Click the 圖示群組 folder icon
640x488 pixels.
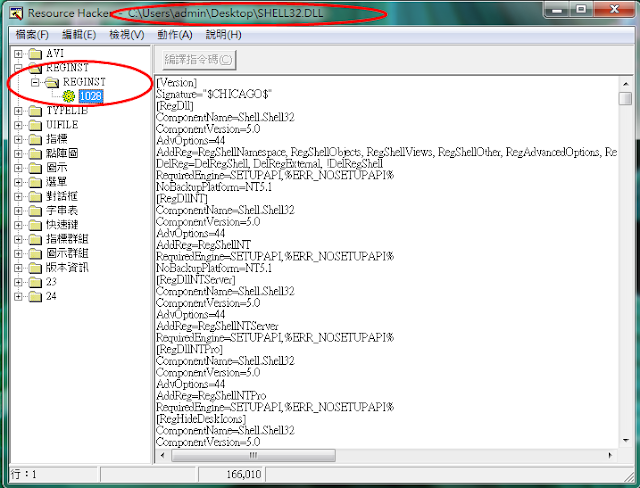pos(36,254)
